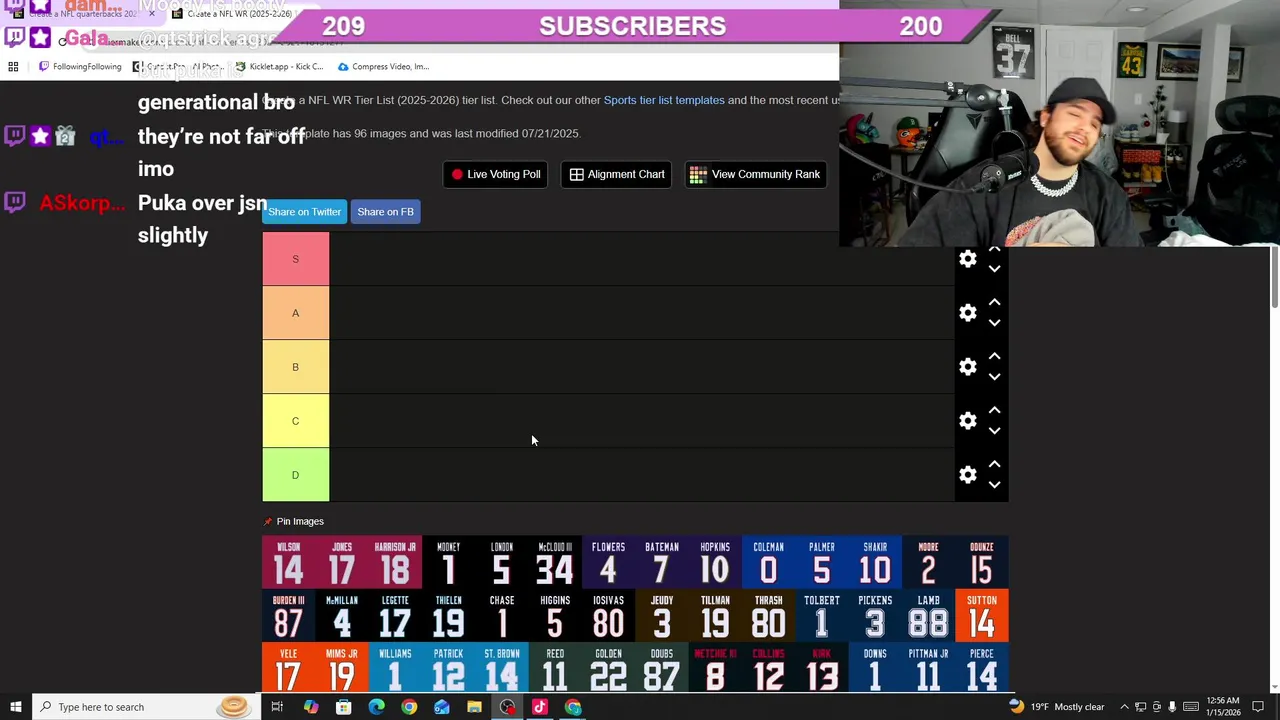Open Sports tier list templates link
The height and width of the screenshot is (720, 1280).
(664, 100)
